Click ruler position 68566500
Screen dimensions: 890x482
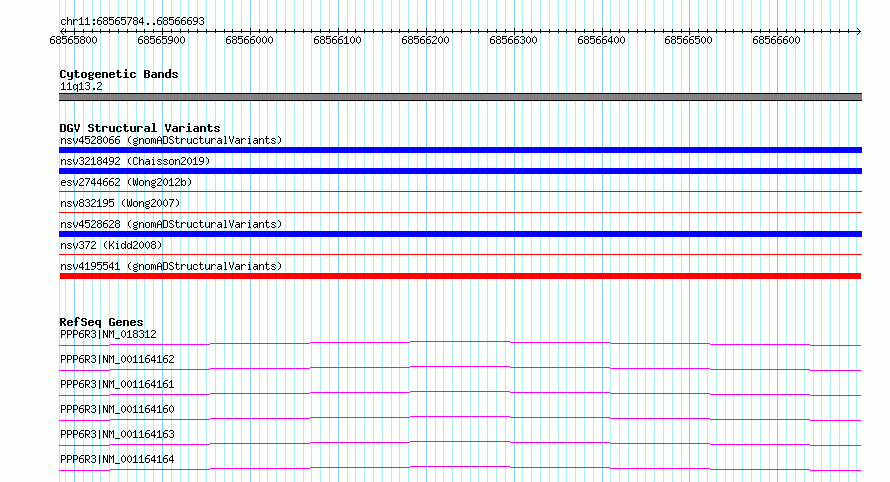point(688,40)
